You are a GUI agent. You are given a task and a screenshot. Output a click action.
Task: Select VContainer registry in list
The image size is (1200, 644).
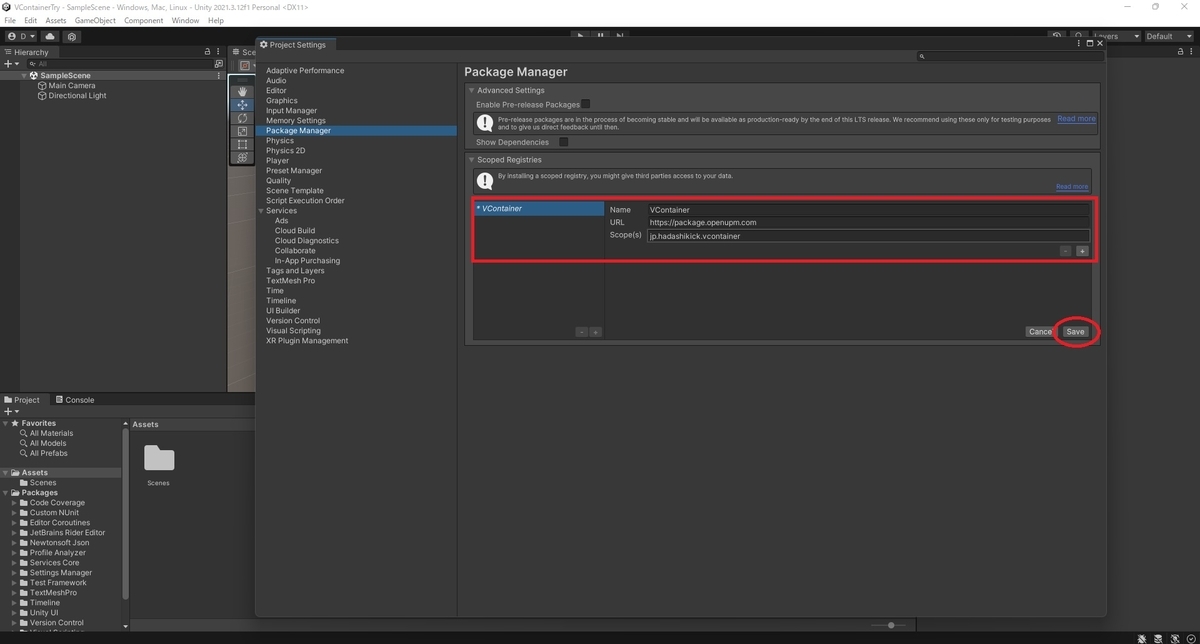538,209
